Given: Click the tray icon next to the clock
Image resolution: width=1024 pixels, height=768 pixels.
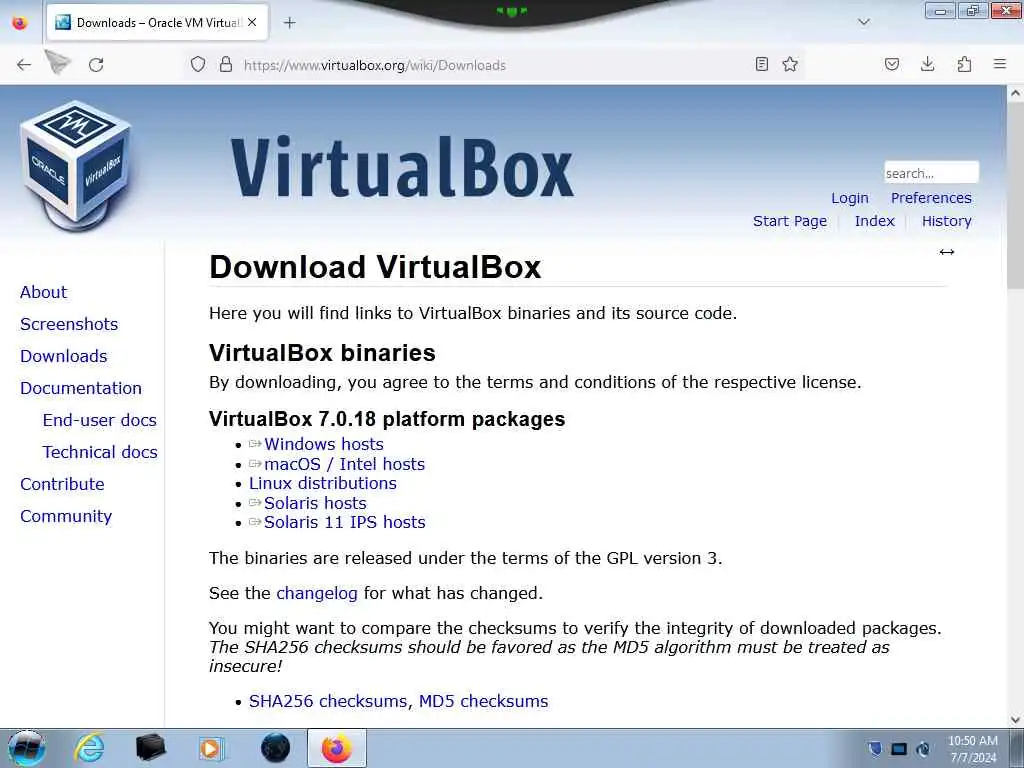Looking at the screenshot, I should (923, 749).
